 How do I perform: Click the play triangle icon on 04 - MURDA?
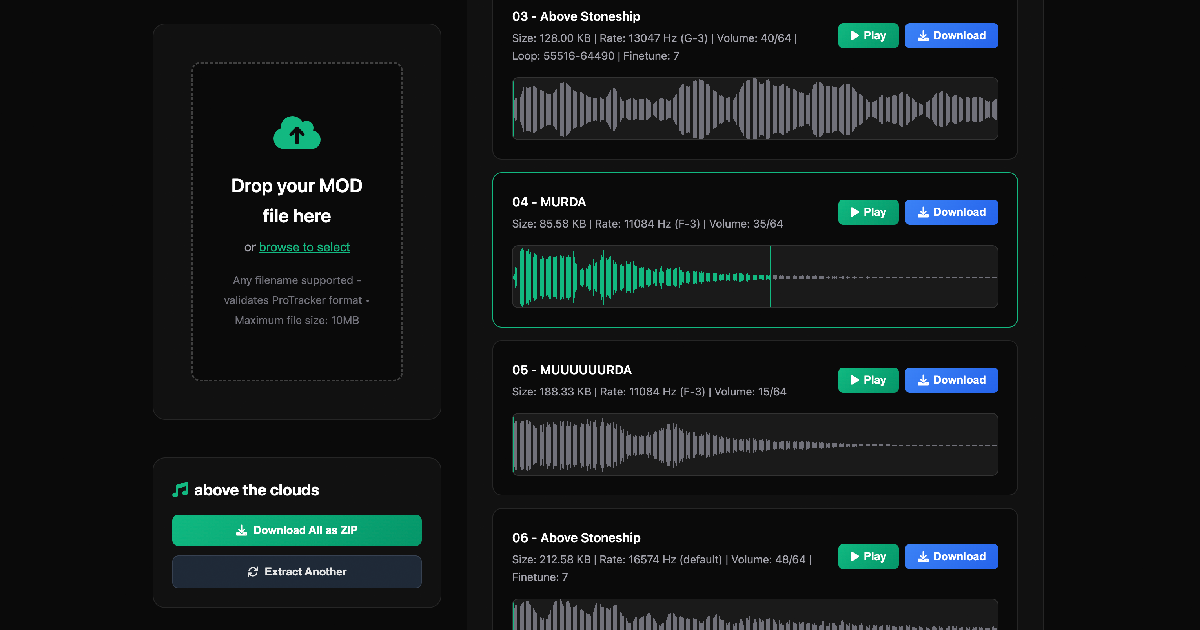tap(856, 212)
